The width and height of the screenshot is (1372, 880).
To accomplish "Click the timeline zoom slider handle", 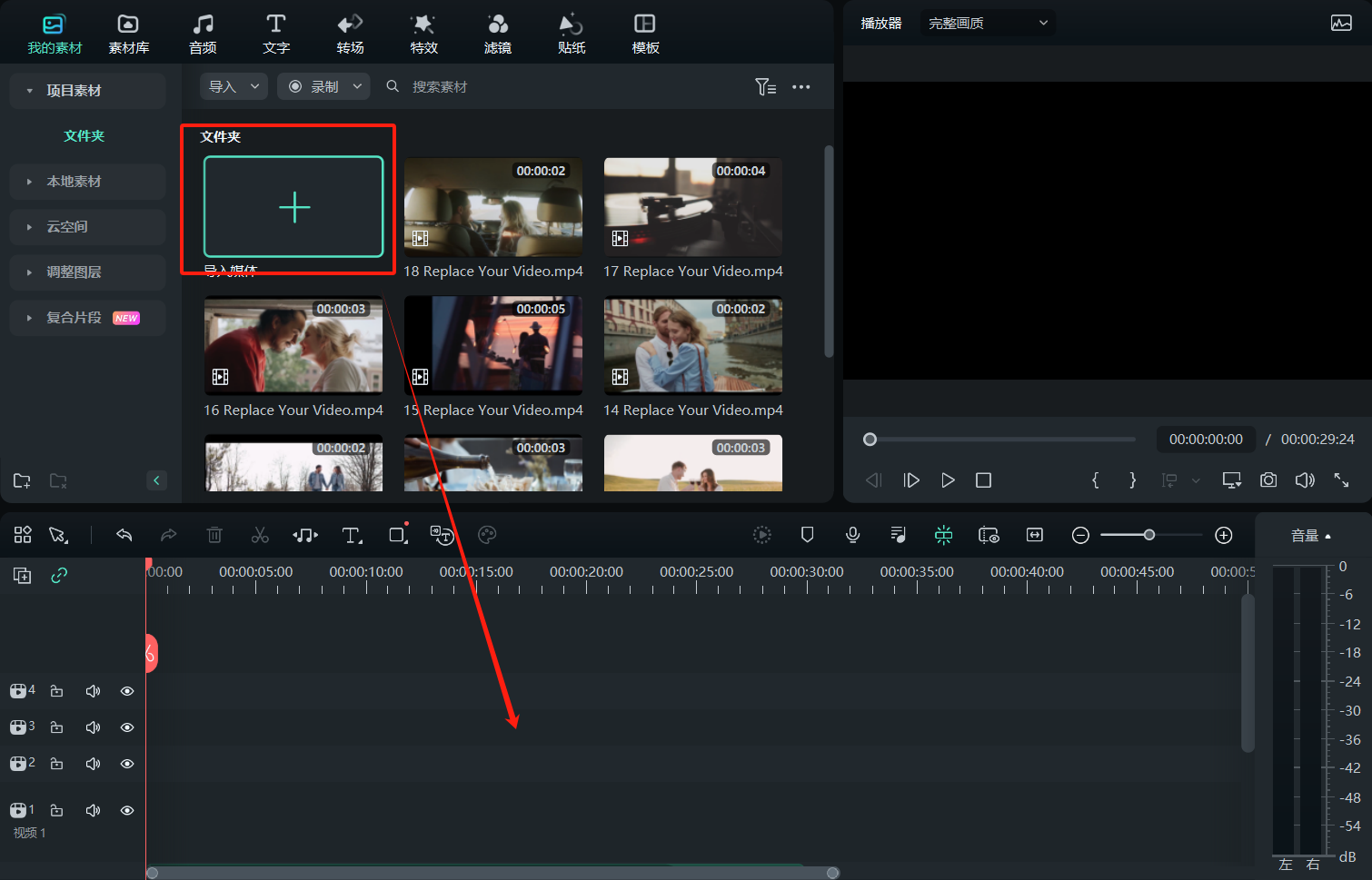I will [1149, 535].
